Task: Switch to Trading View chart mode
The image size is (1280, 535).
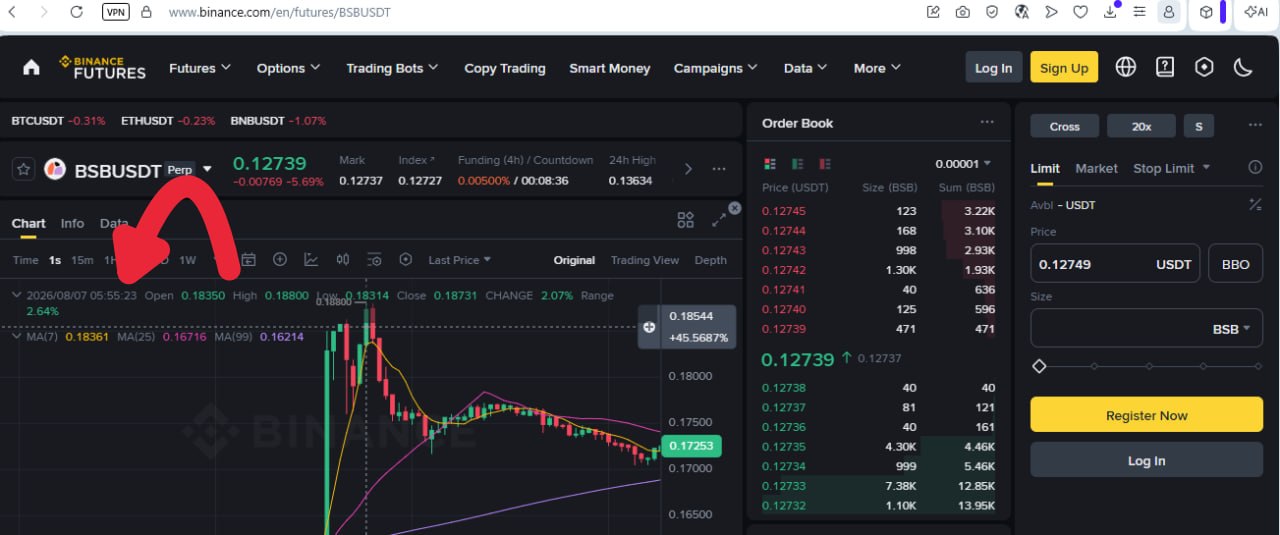Action: click(645, 260)
